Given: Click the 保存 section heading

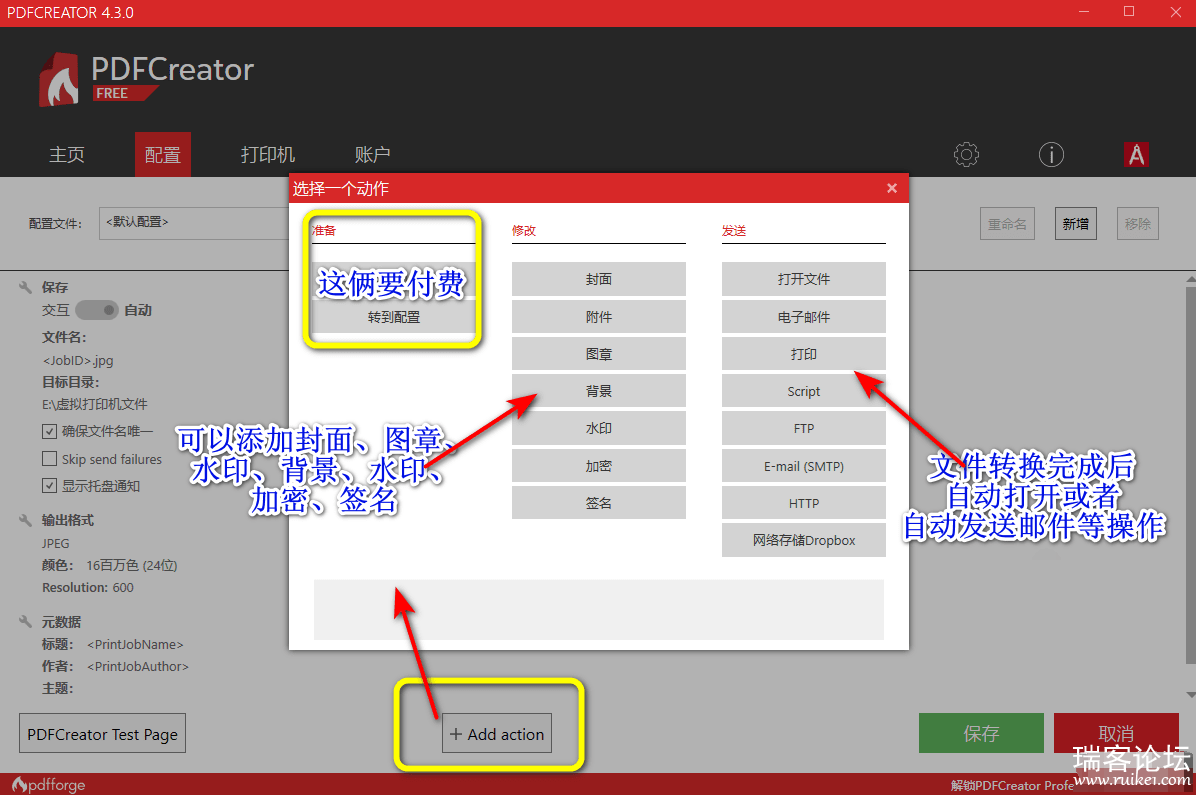Looking at the screenshot, I should (x=55, y=287).
